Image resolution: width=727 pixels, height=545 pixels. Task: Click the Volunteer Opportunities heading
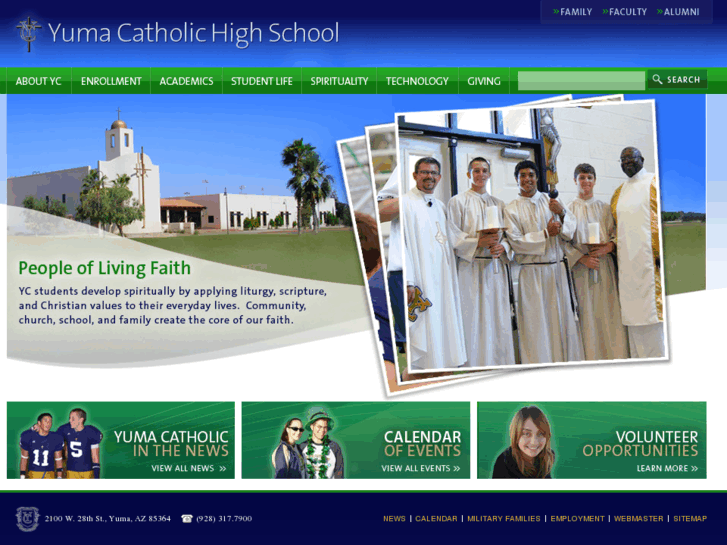click(x=640, y=443)
